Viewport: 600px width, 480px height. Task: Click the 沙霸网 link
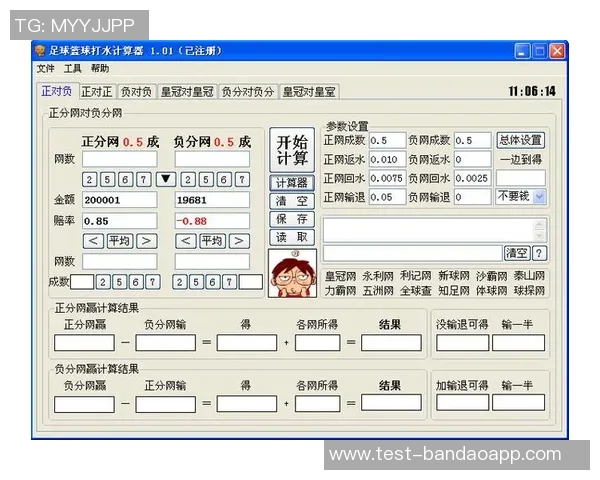[x=491, y=276]
